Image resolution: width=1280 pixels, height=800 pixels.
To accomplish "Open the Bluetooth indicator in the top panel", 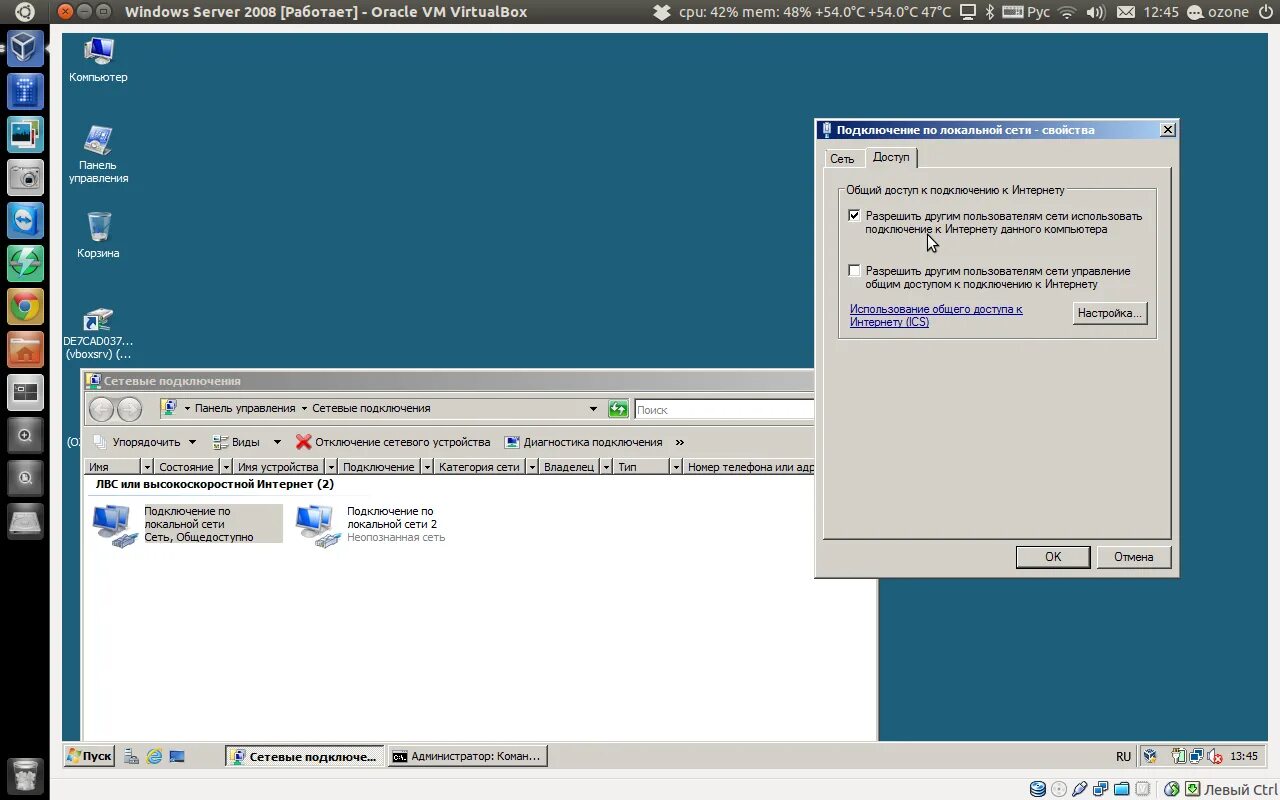I will coord(990,12).
